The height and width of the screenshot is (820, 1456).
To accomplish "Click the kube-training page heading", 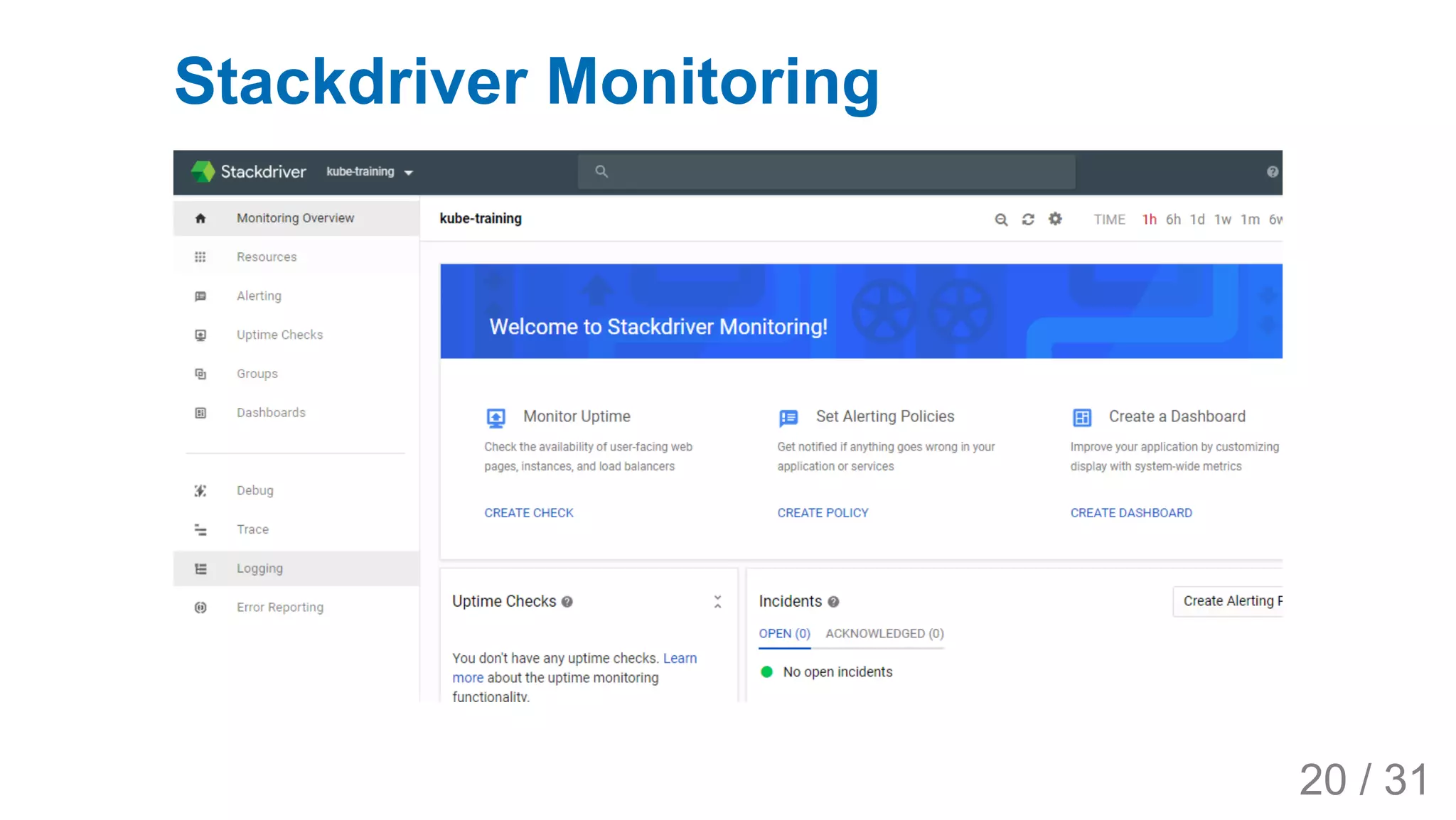I will click(x=481, y=219).
